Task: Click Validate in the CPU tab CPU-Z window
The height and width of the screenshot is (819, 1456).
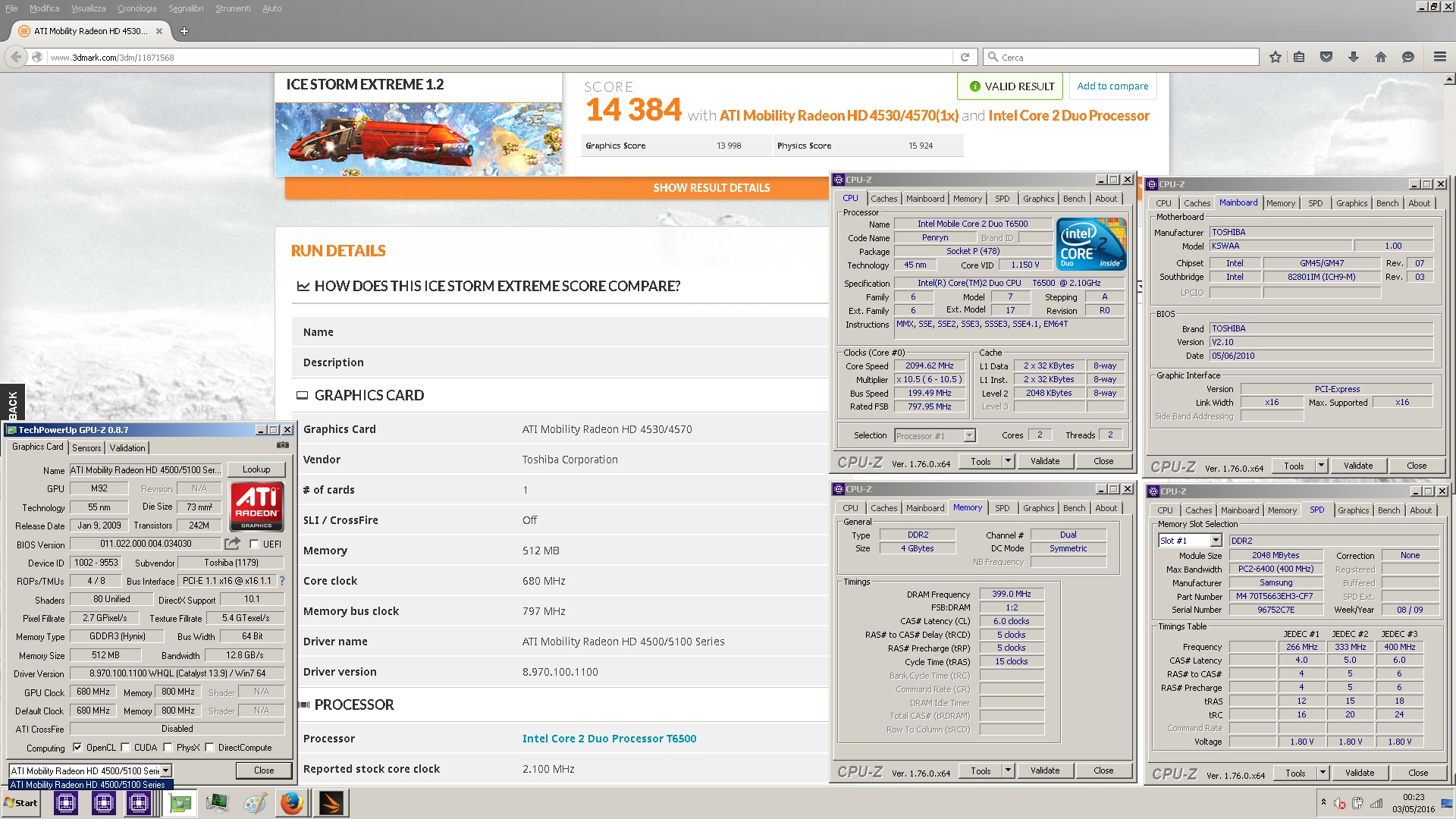Action: [x=1045, y=461]
